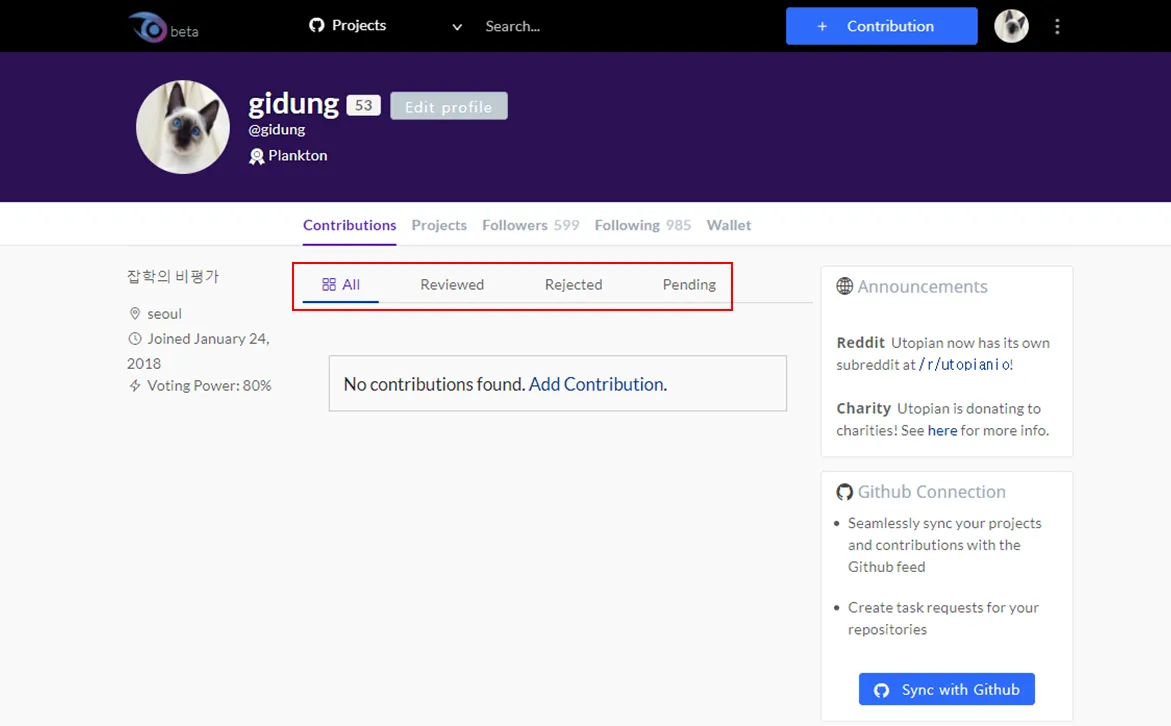Screen dimensions: 1171x726
Task: Click the charity 'here' link
Action: point(942,430)
